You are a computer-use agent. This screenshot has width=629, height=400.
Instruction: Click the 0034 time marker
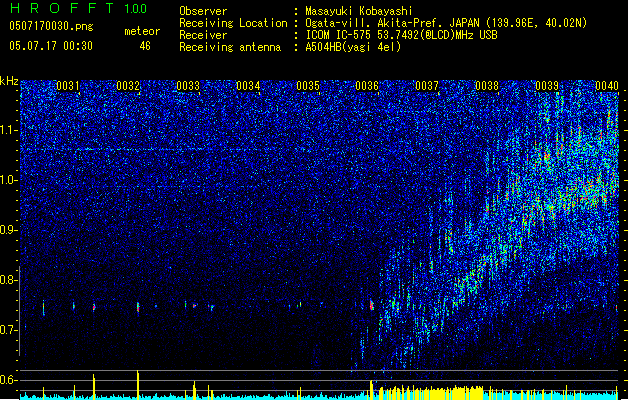click(248, 86)
